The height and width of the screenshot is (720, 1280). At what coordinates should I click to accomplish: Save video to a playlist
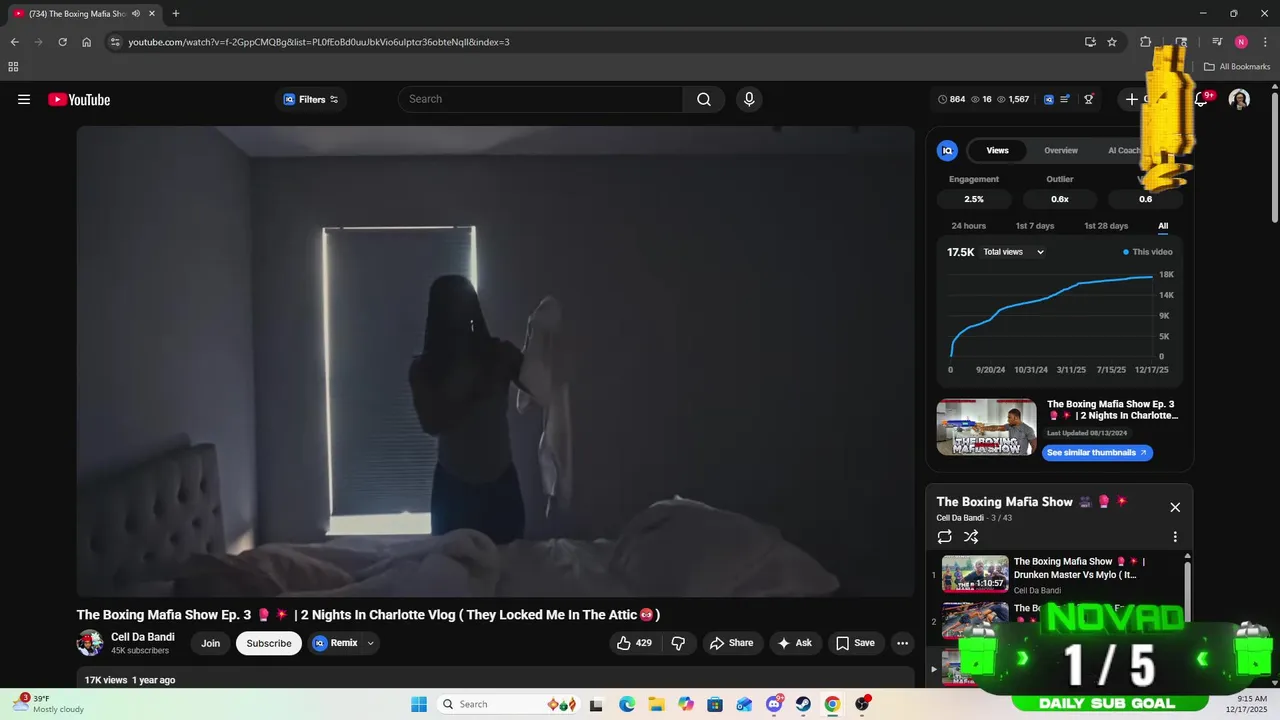[x=855, y=643]
